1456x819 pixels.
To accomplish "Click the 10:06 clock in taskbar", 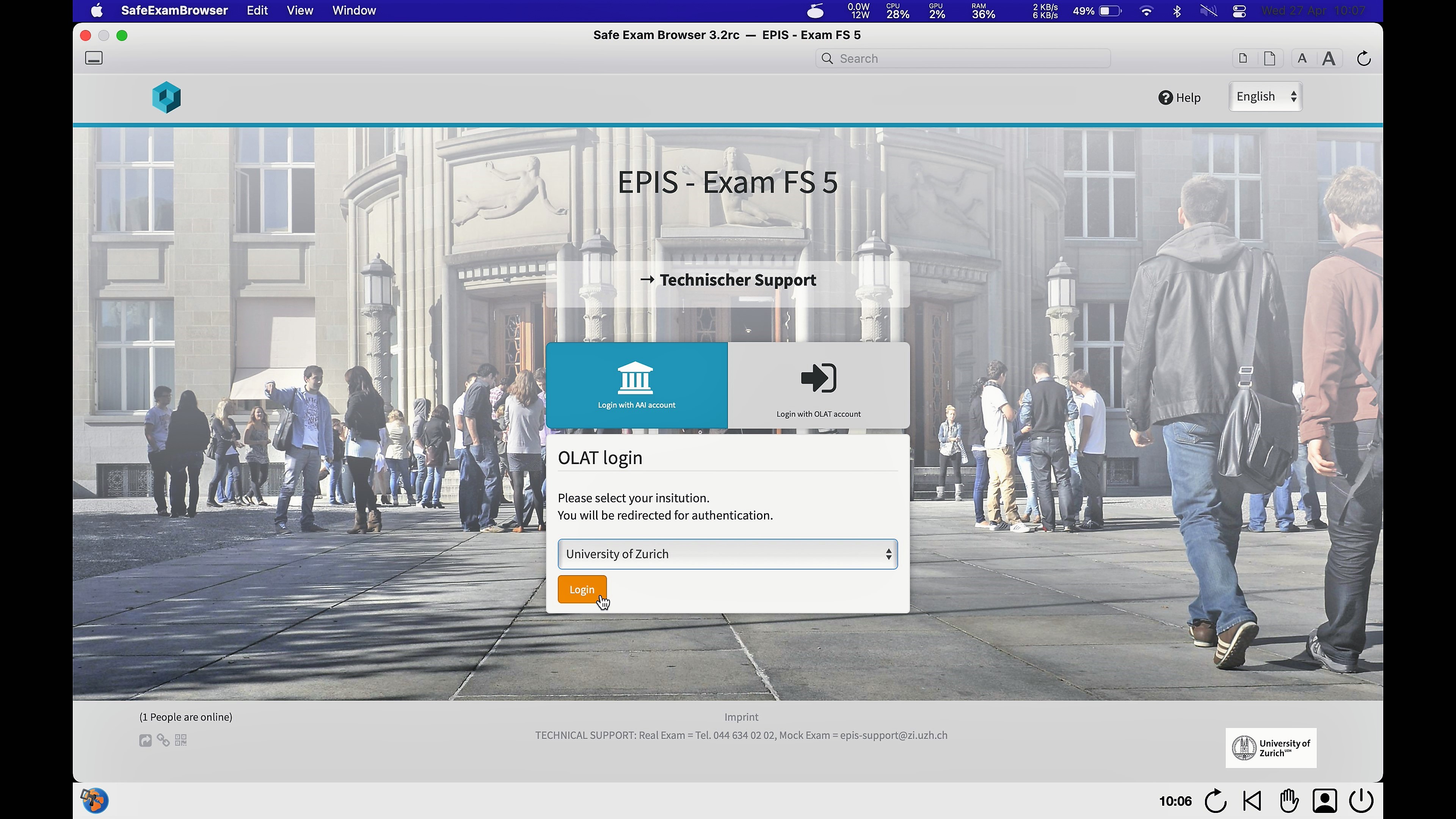I will click(1175, 802).
